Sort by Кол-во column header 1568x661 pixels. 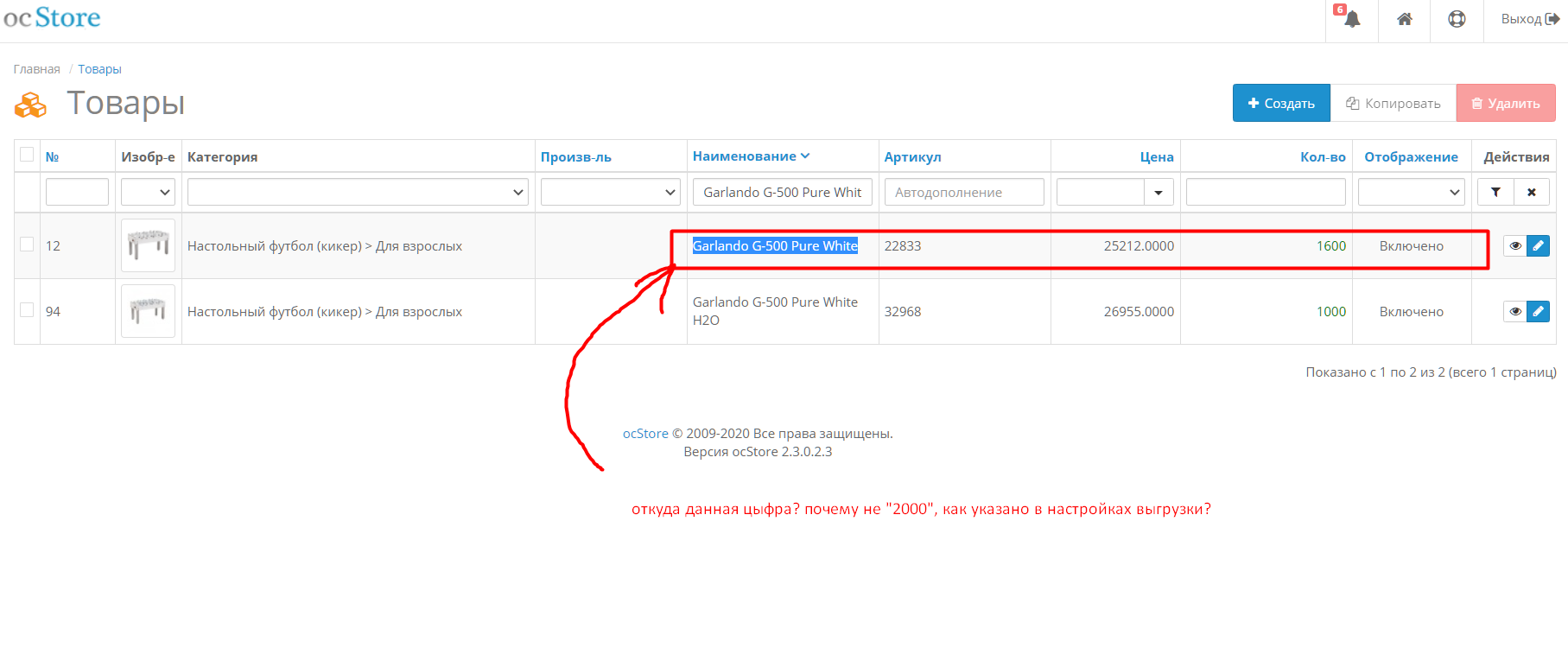[1323, 157]
